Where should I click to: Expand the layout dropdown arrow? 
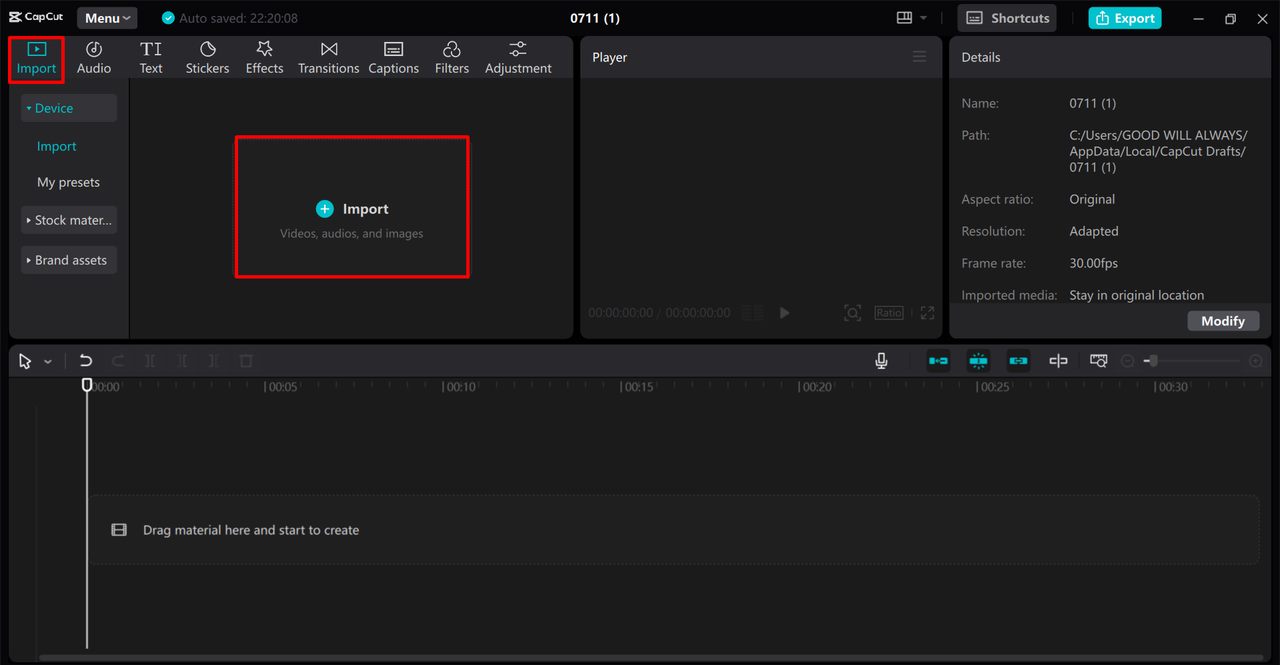point(923,18)
